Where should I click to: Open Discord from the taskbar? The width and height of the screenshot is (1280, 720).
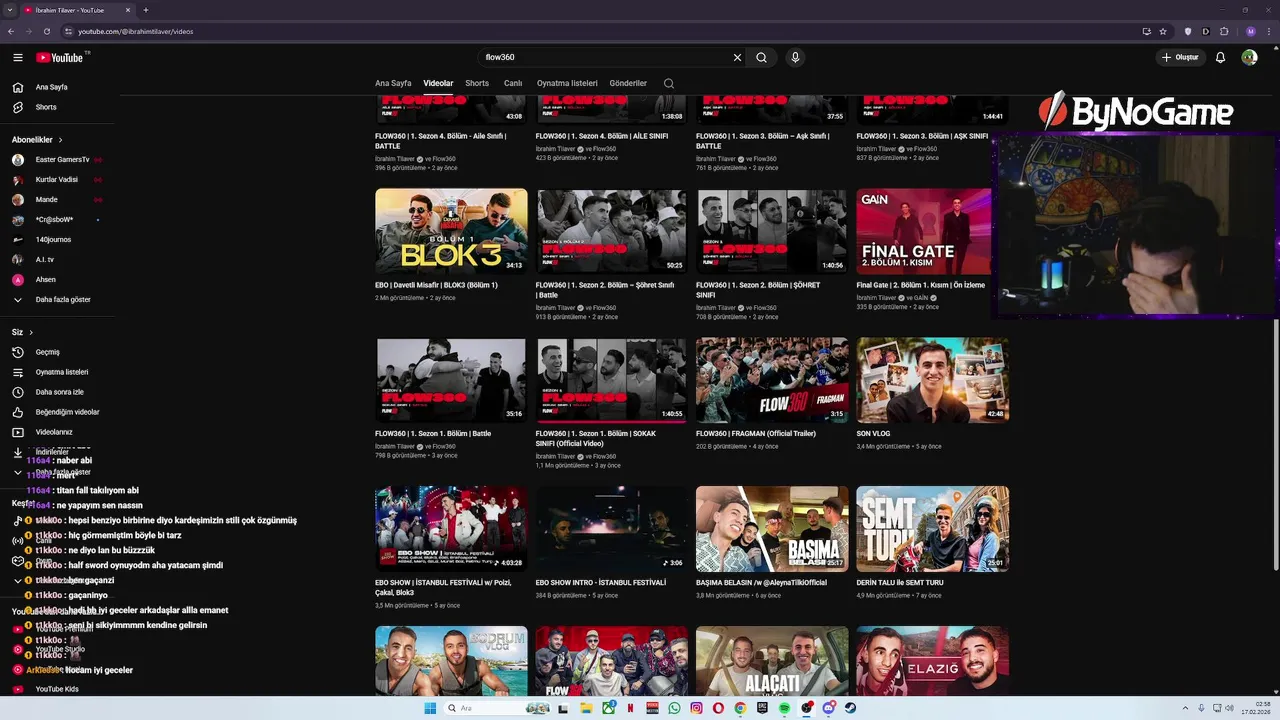pyautogui.click(x=828, y=708)
